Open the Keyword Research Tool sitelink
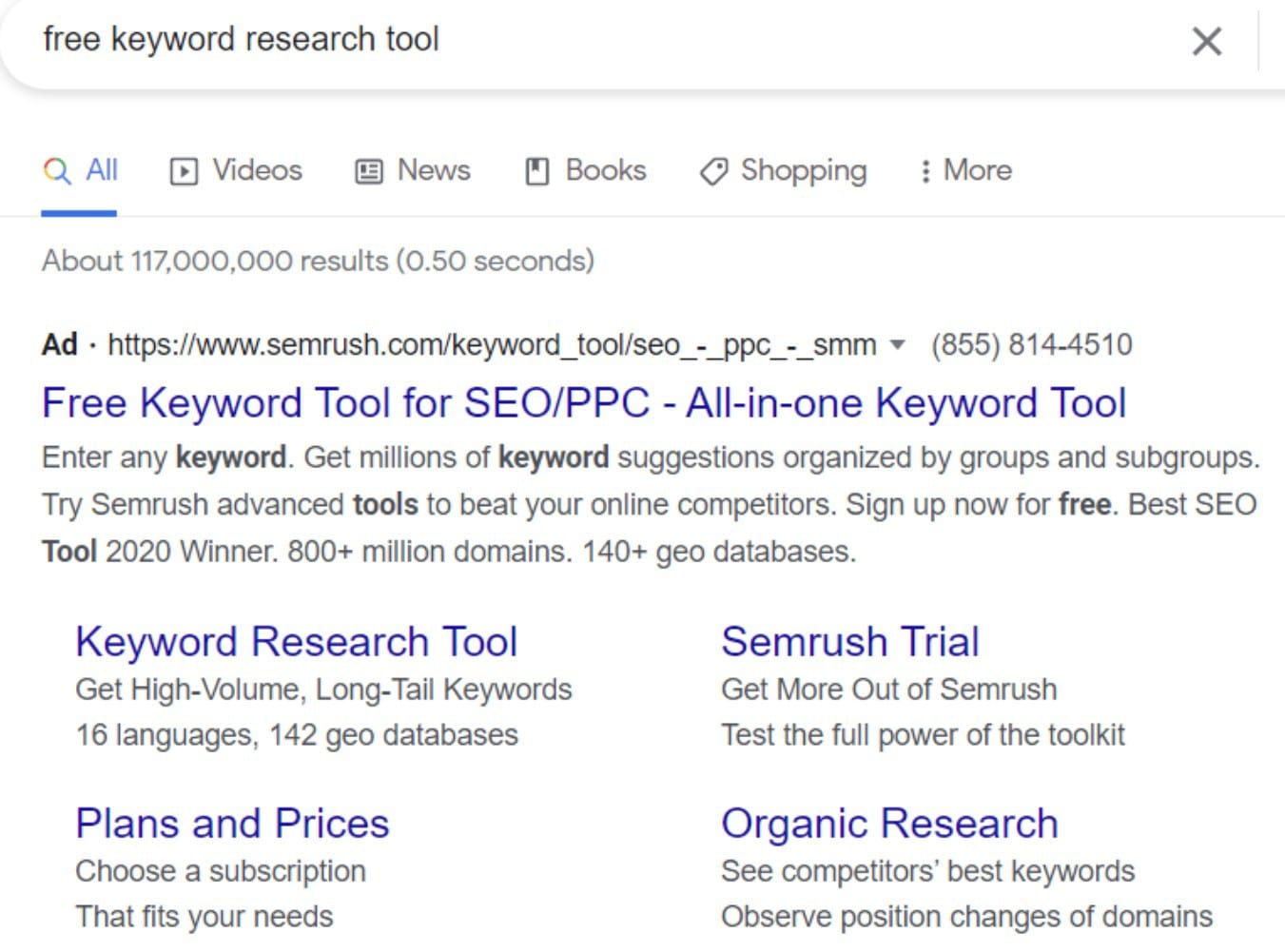Screen dimensions: 1285x952 (297, 642)
